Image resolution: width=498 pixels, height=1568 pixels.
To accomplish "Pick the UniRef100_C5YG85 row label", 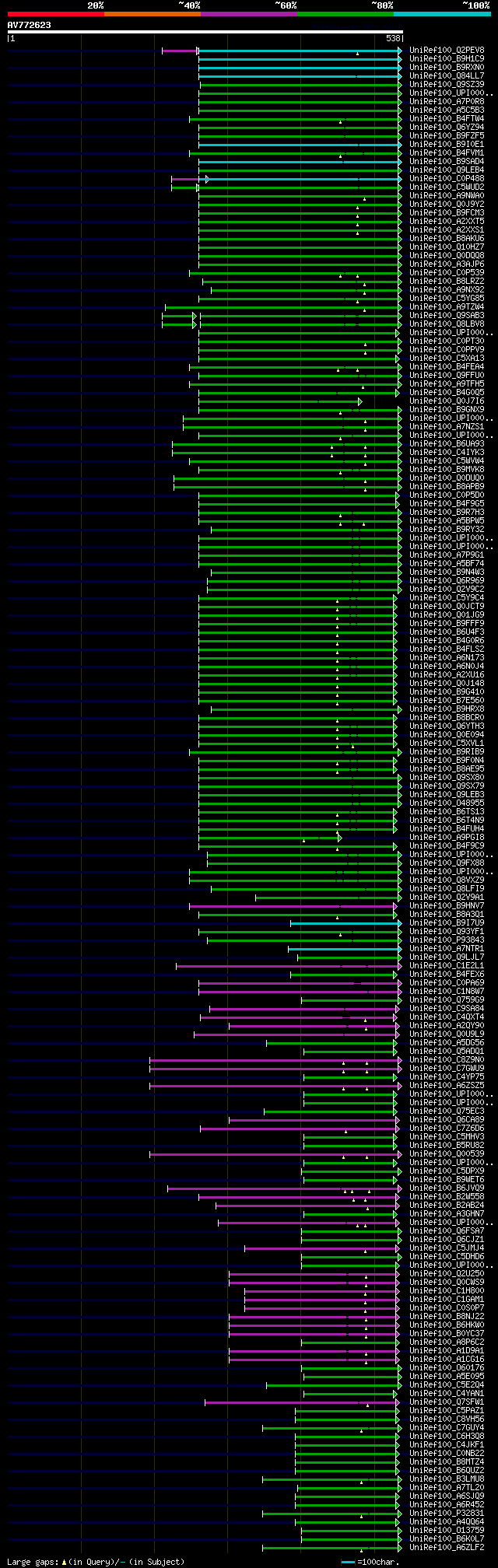I will click(x=447, y=298).
